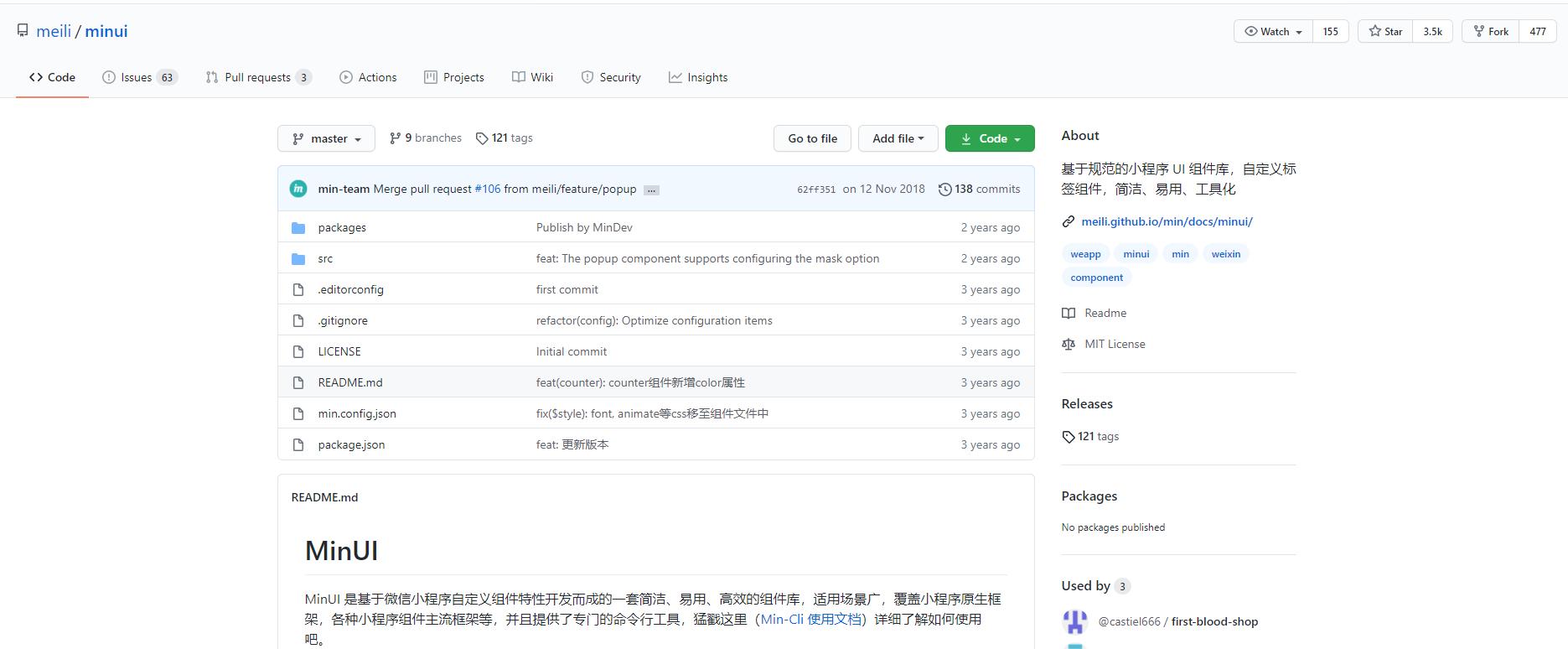Open the 'Initial commit' commit message

(x=572, y=351)
